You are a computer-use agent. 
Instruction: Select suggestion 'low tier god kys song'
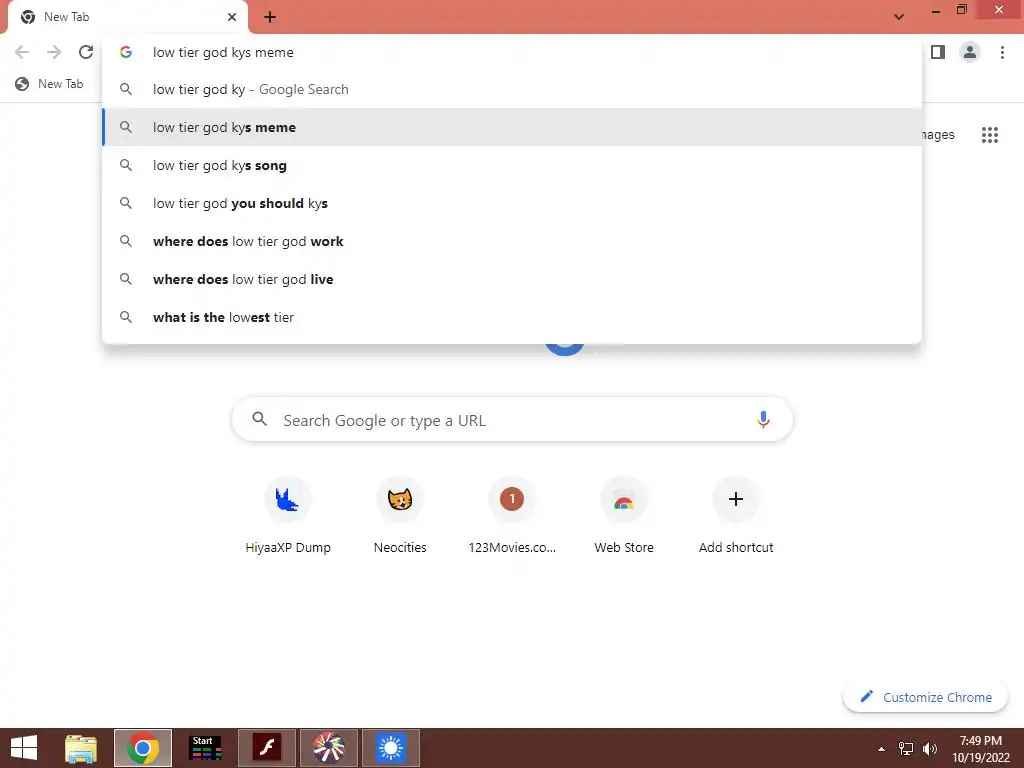(512, 165)
